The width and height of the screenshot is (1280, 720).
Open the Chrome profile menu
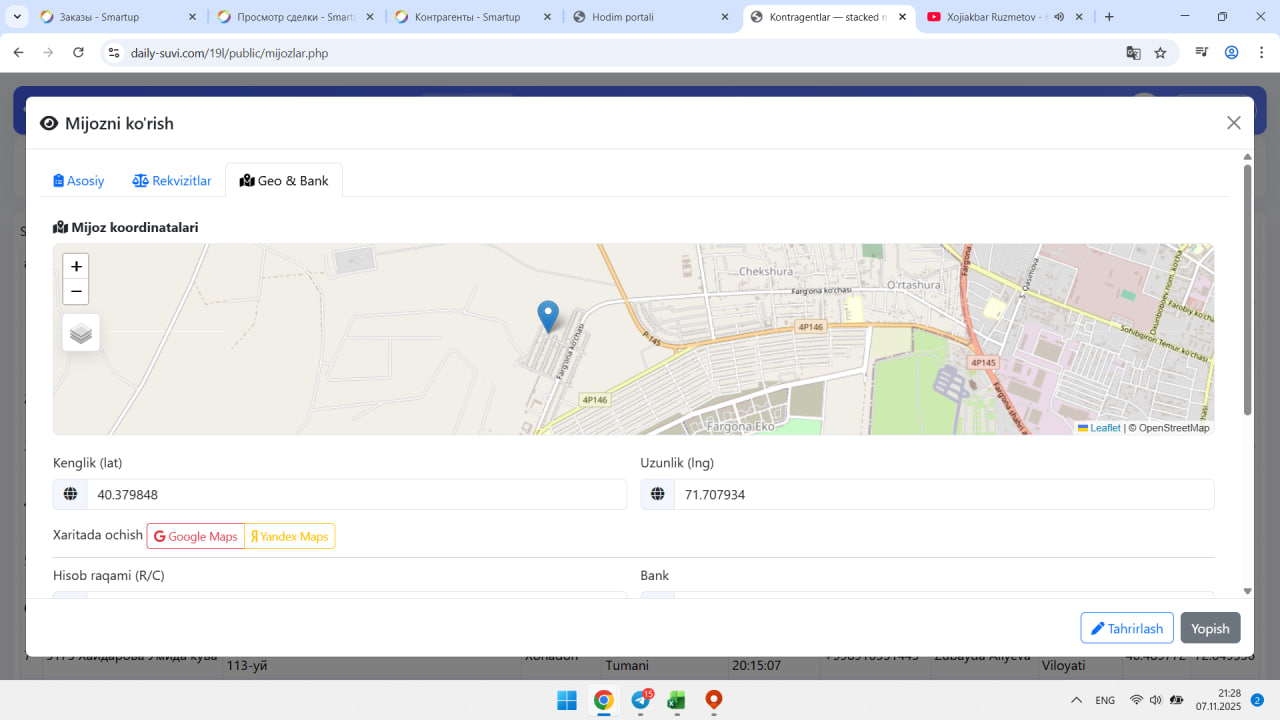tap(1232, 53)
